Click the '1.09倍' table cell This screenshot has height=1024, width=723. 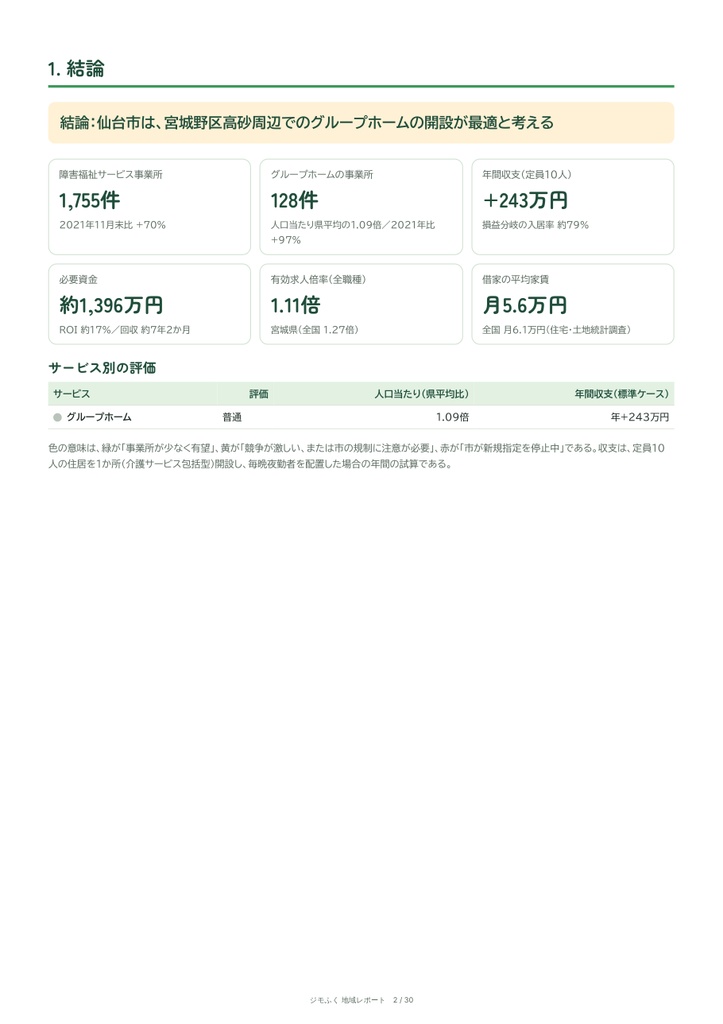point(453,417)
